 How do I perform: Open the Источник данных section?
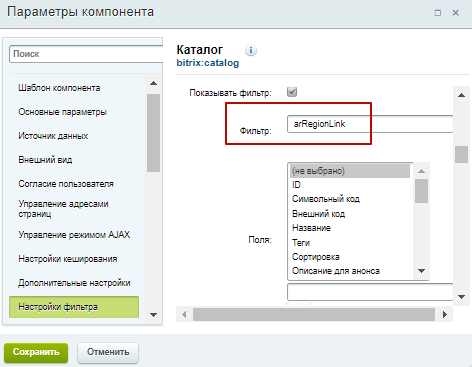53,136
